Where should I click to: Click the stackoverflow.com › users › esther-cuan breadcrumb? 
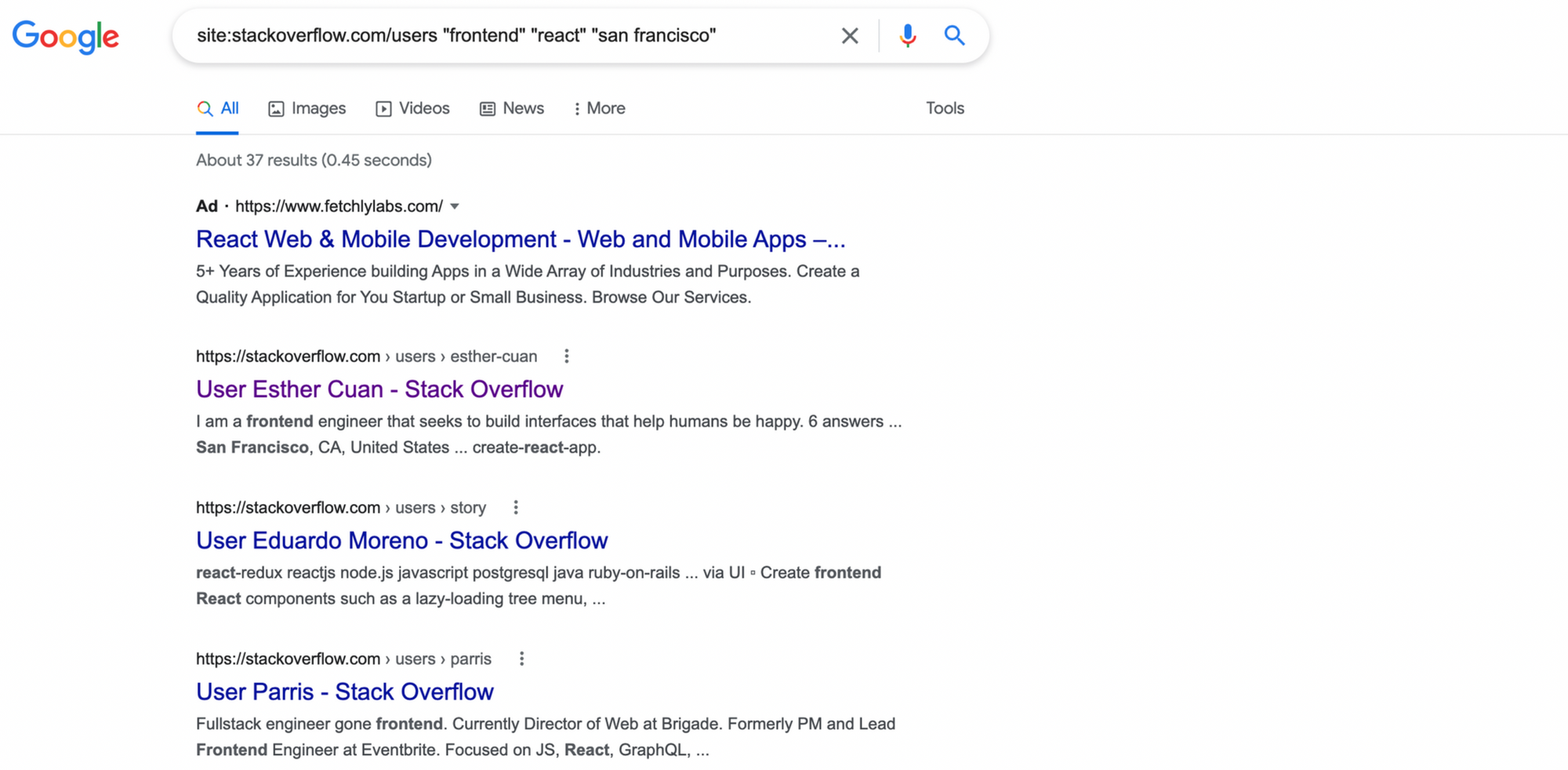coord(367,356)
